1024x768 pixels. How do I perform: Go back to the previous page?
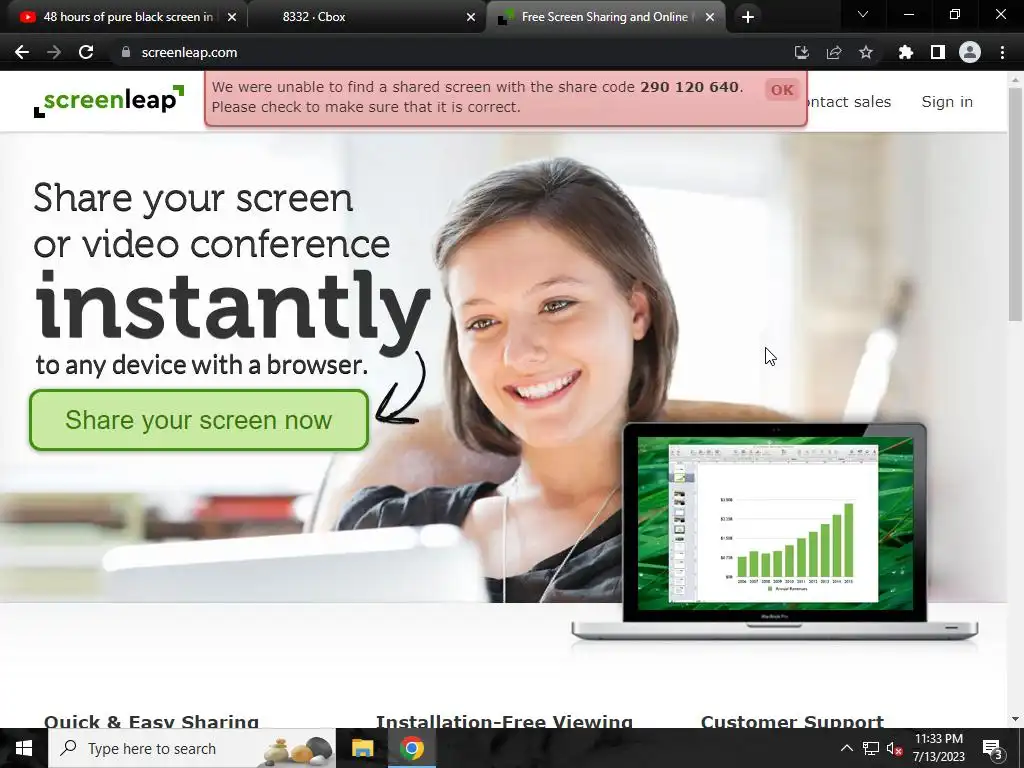[22, 52]
